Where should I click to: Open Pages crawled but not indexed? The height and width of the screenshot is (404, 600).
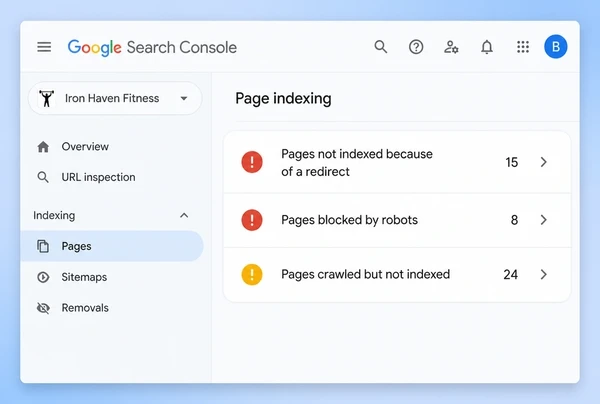(397, 274)
